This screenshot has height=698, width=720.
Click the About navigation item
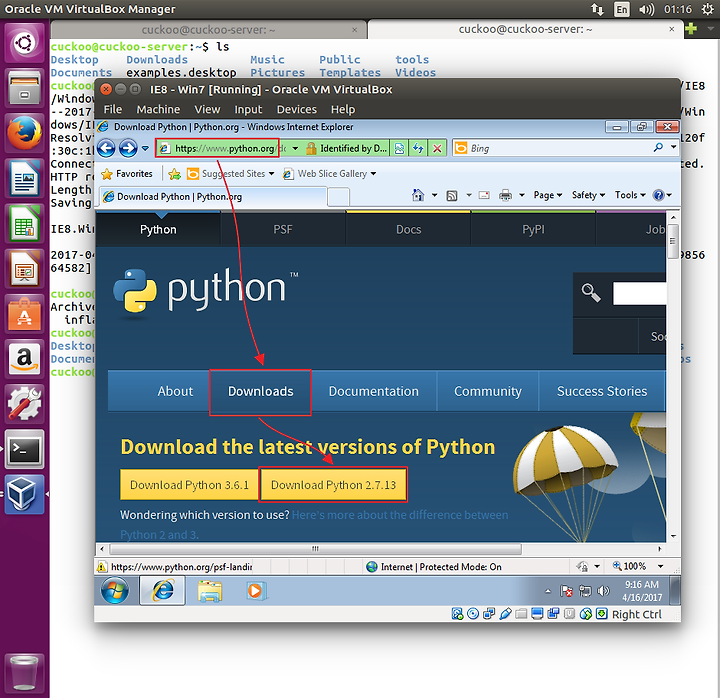pyautogui.click(x=175, y=391)
